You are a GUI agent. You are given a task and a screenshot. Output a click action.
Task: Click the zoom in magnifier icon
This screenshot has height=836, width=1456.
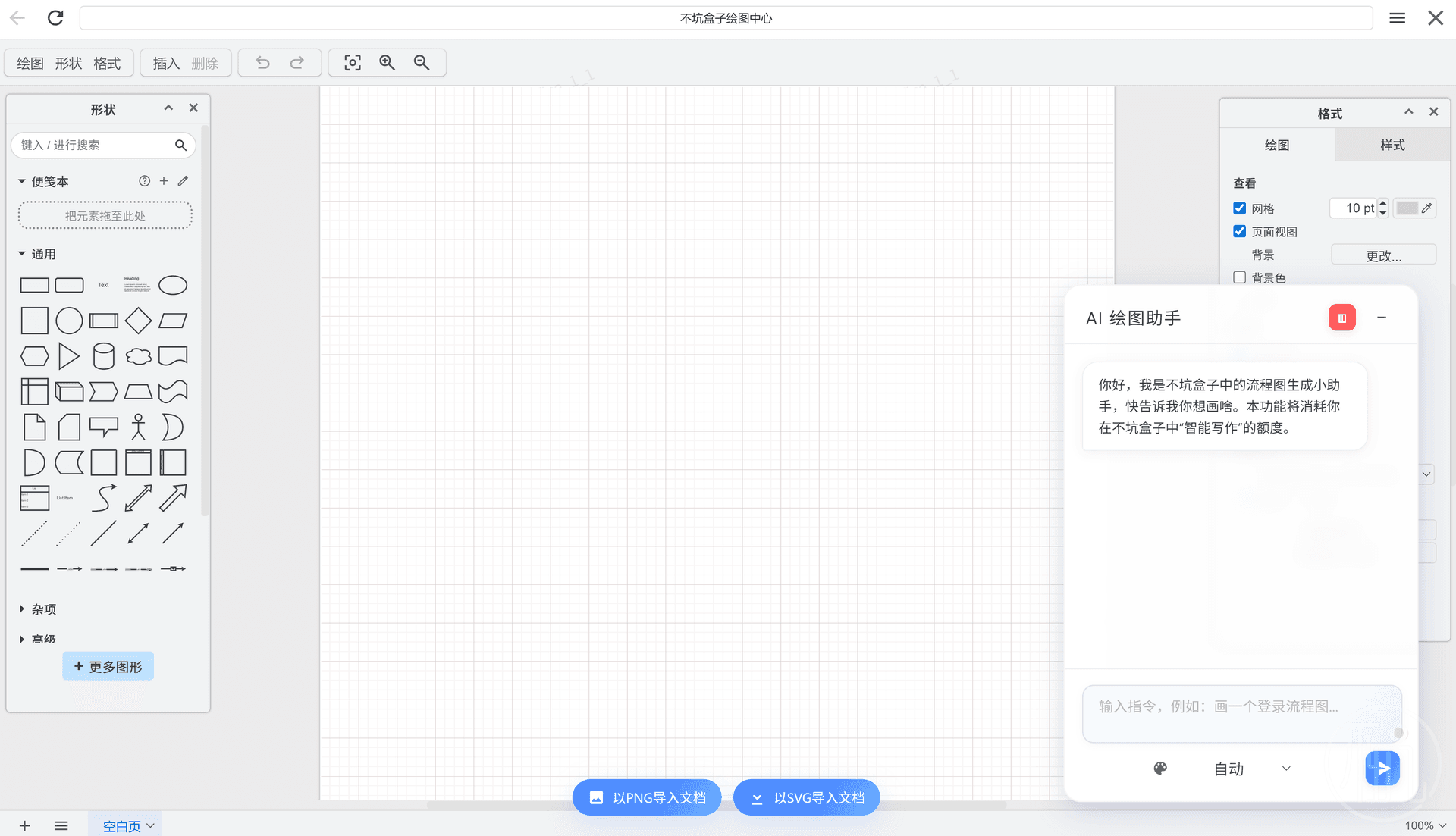click(x=387, y=63)
